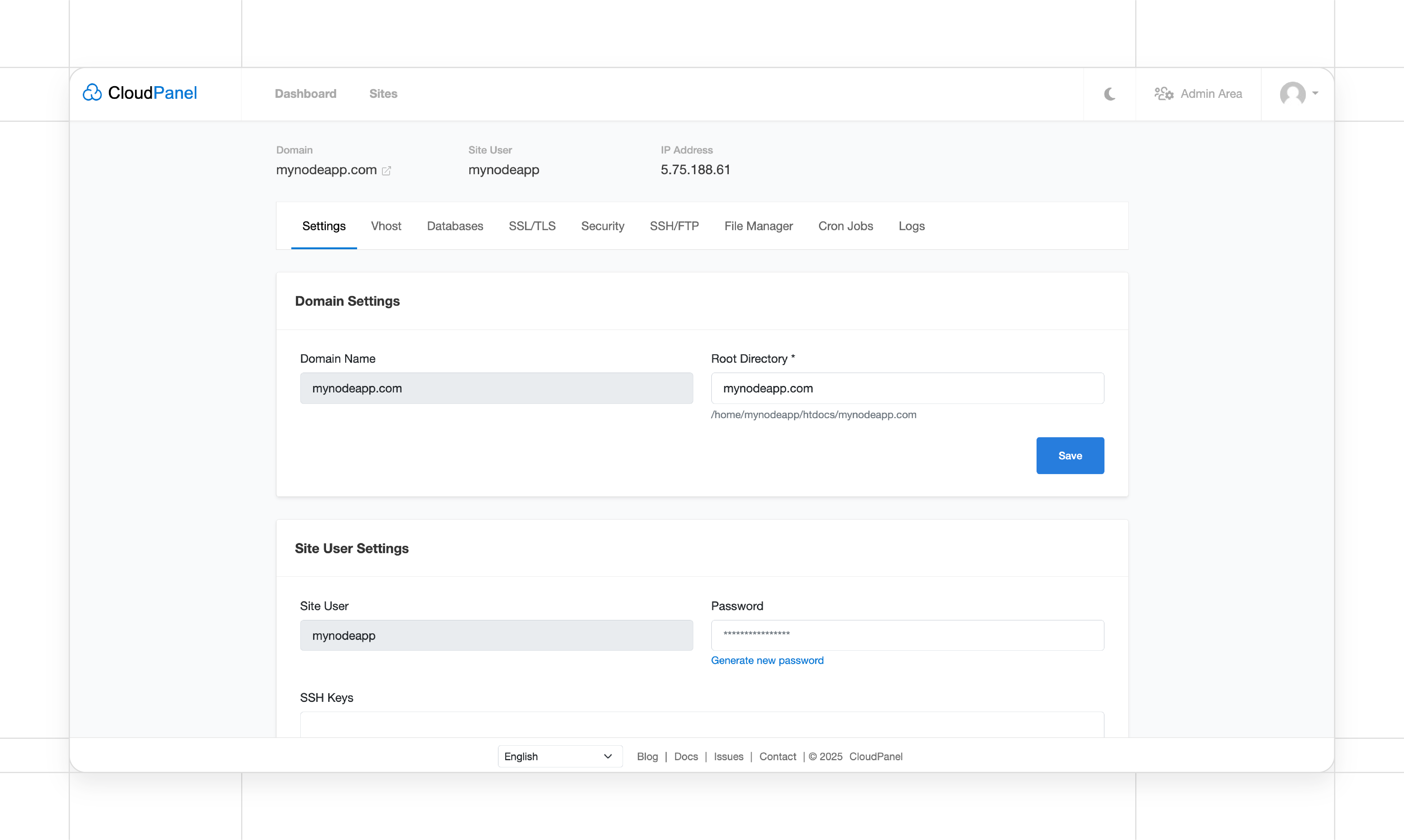Go to the Dashboard menu item

305,93
